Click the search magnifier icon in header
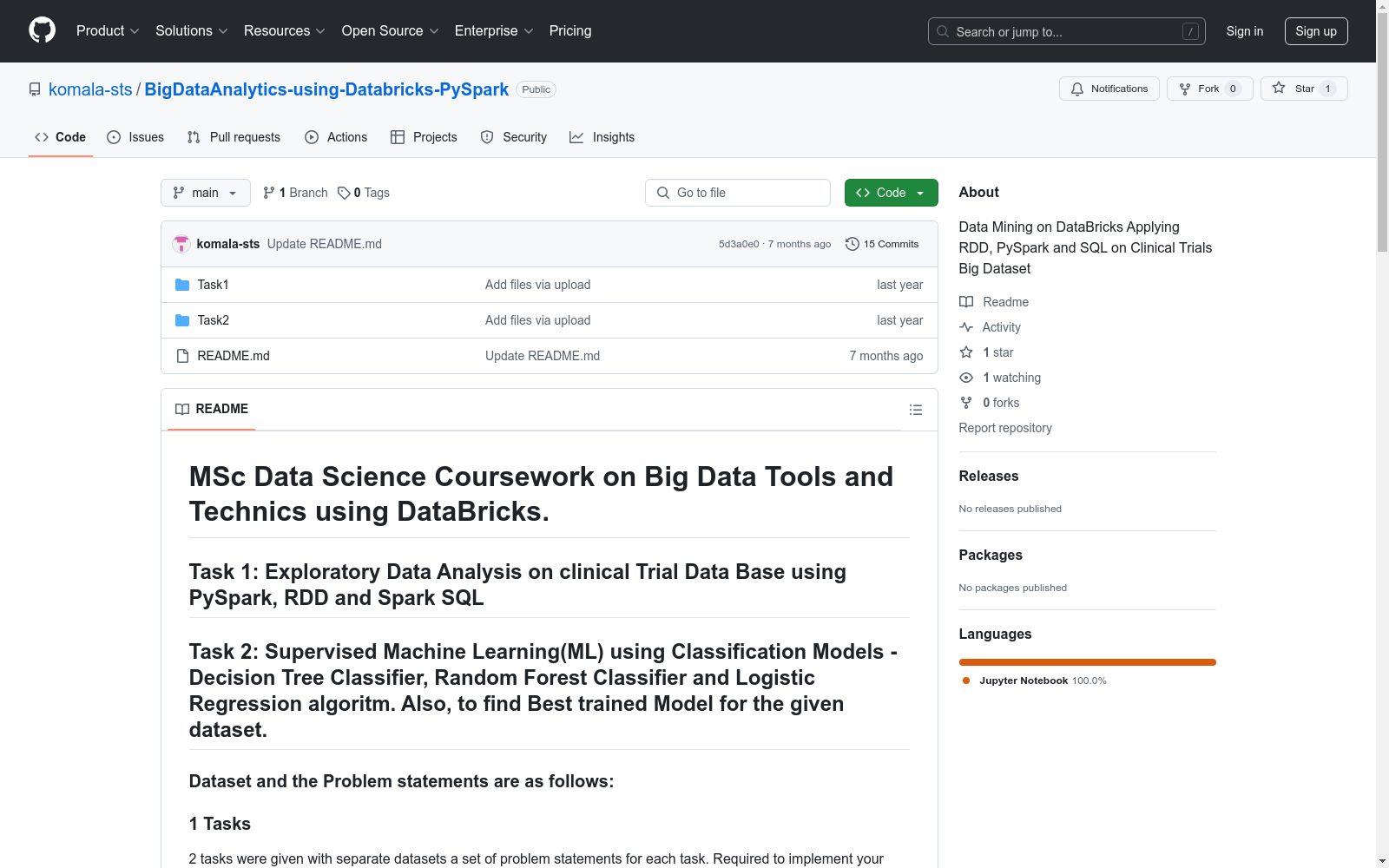This screenshot has width=1389, height=868. point(943,31)
